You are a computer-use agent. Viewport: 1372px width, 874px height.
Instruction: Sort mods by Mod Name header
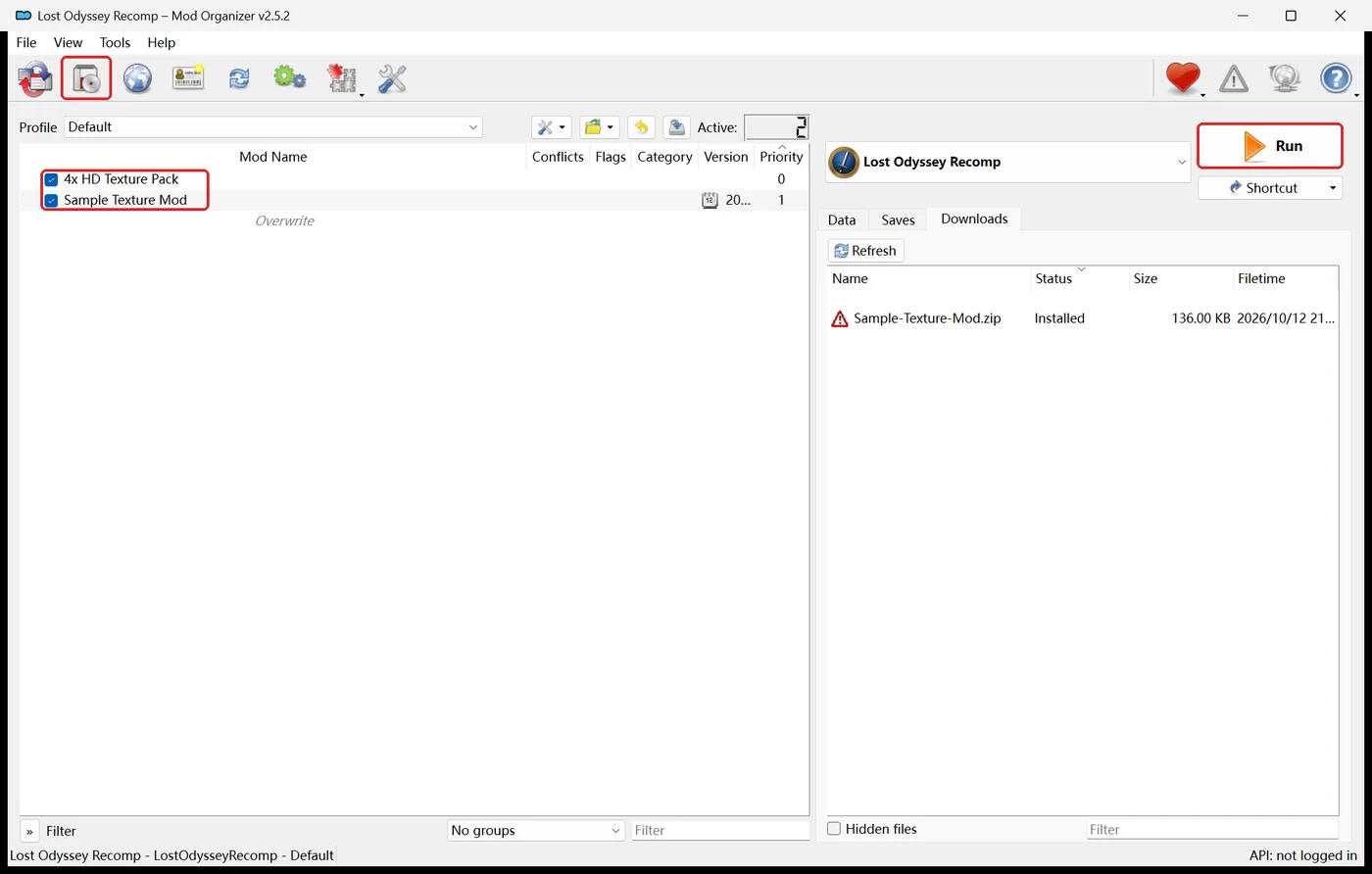tap(273, 157)
